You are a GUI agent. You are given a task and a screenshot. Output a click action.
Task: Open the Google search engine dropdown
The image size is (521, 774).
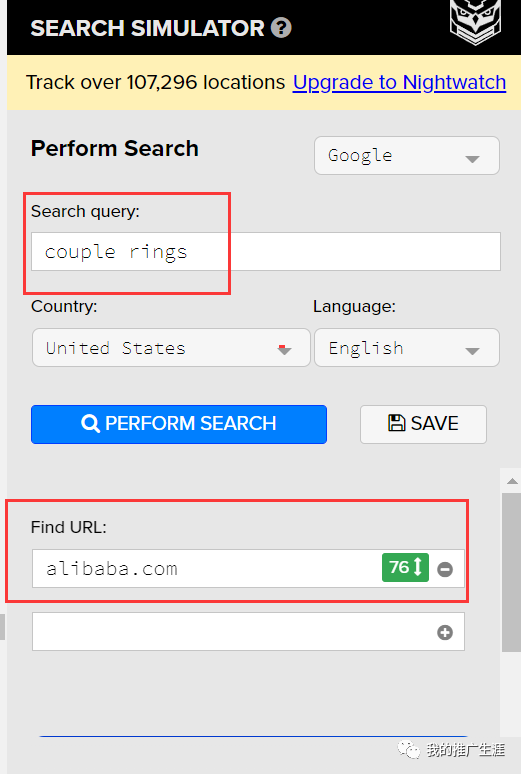click(407, 155)
